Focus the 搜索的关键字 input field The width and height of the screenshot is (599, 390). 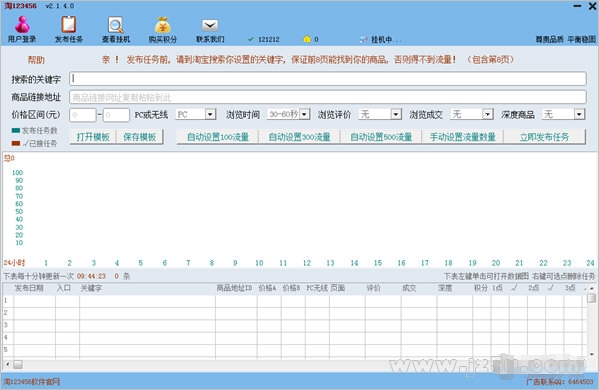328,79
